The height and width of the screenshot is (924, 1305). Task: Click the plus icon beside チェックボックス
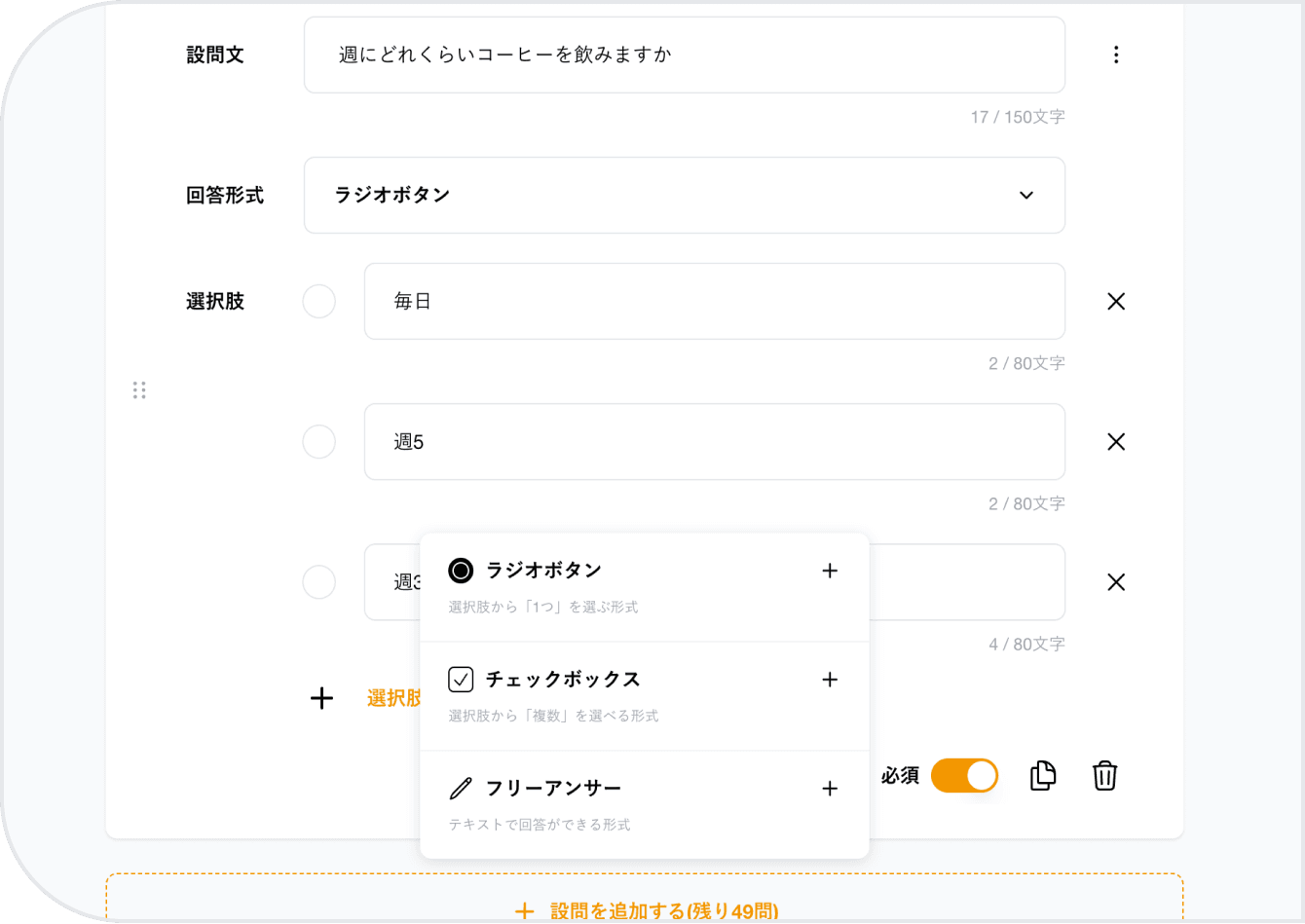830,680
